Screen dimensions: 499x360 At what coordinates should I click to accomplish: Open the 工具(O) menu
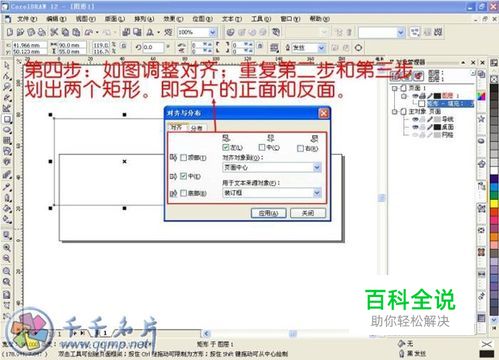pos(261,19)
